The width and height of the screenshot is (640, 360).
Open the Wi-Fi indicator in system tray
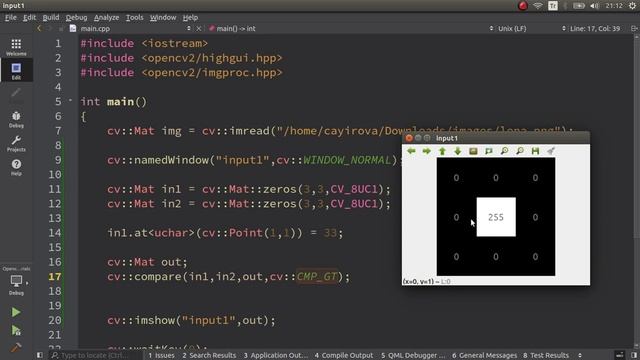click(x=538, y=6)
